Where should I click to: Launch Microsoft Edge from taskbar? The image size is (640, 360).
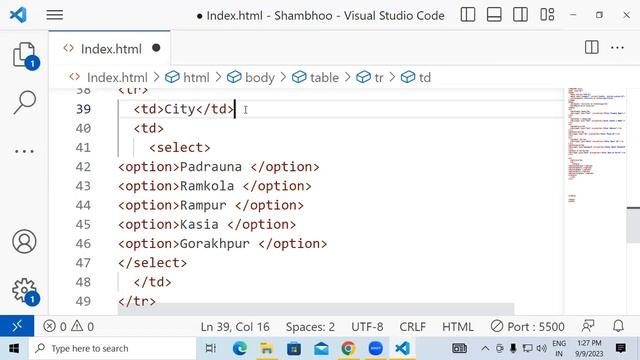(x=240, y=349)
